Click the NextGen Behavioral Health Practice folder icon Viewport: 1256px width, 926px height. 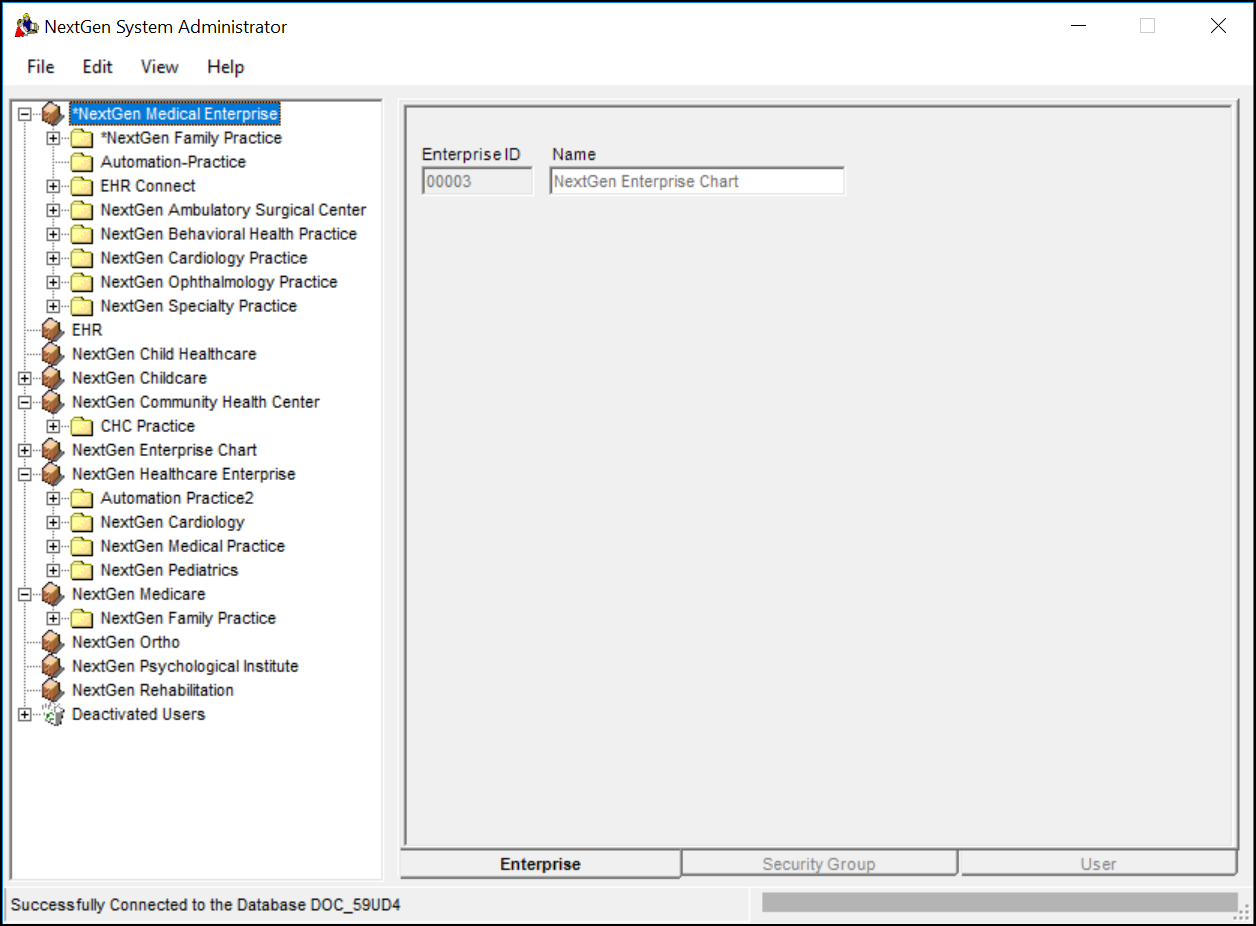pyautogui.click(x=82, y=234)
